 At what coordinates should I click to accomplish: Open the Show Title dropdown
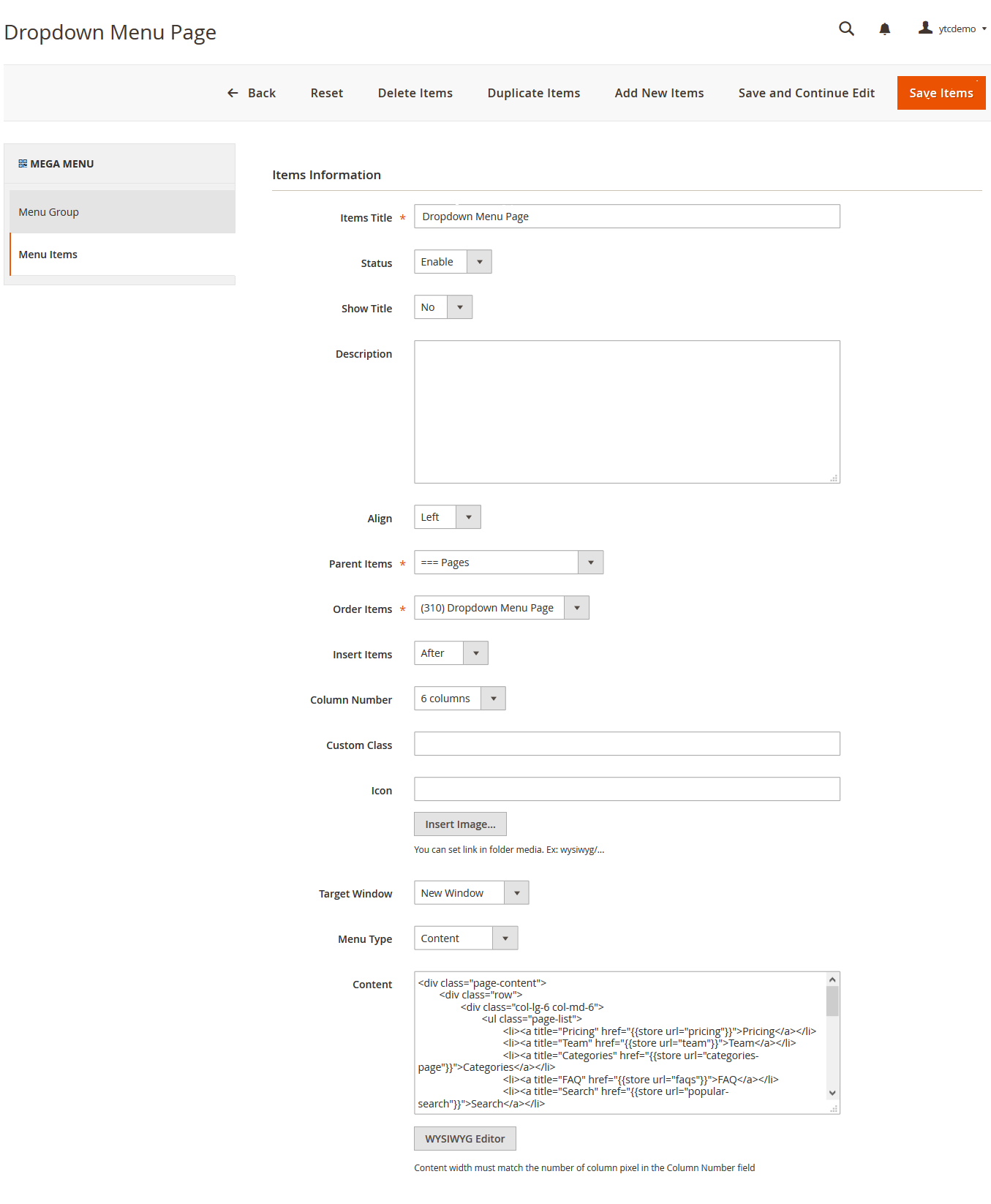pos(443,307)
